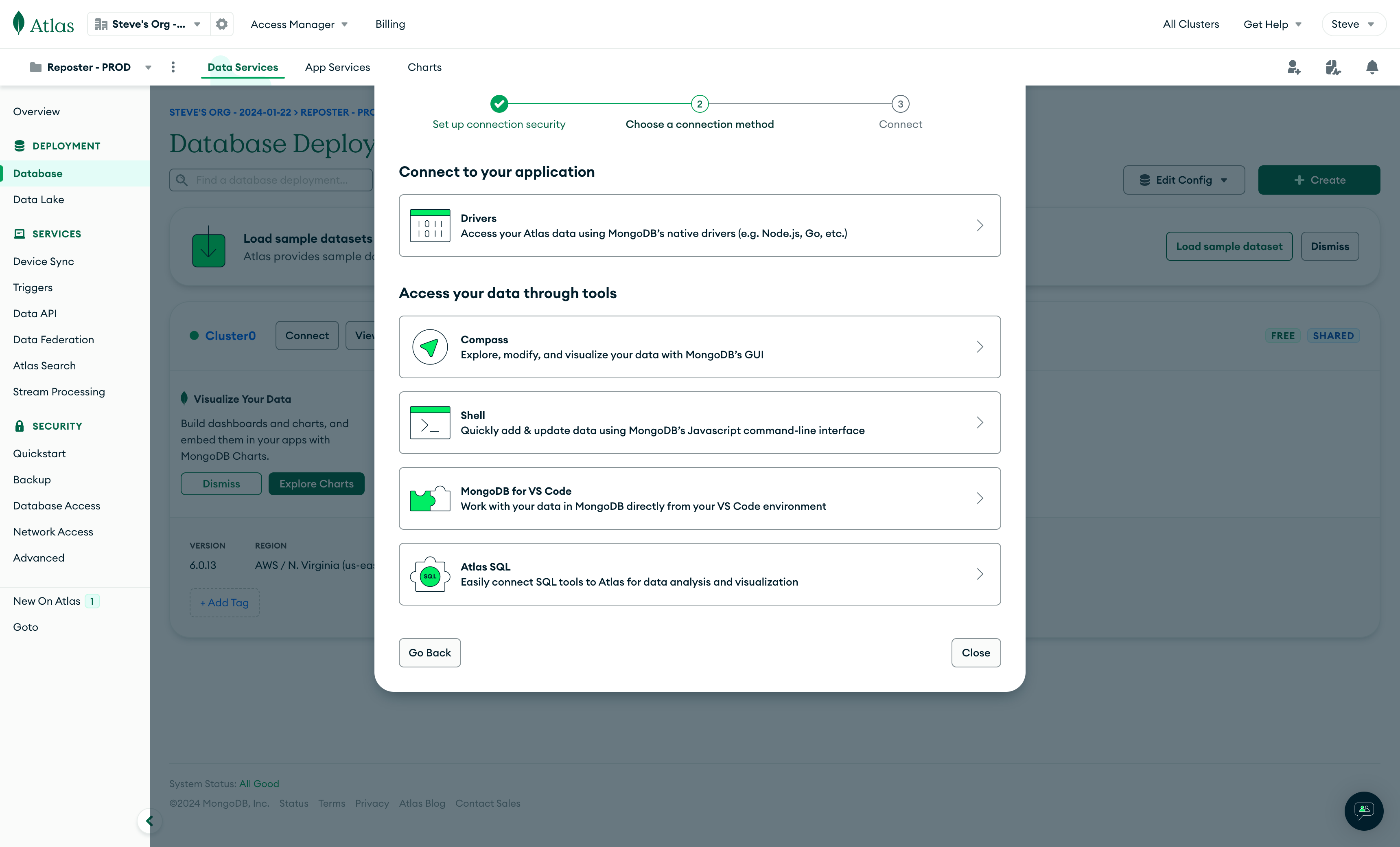
Task: Click step 3 Connect circle
Action: (x=900, y=103)
